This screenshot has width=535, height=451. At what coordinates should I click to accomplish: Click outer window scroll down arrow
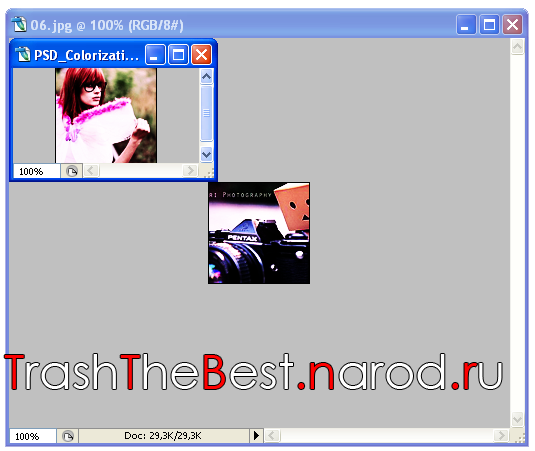[x=517, y=419]
